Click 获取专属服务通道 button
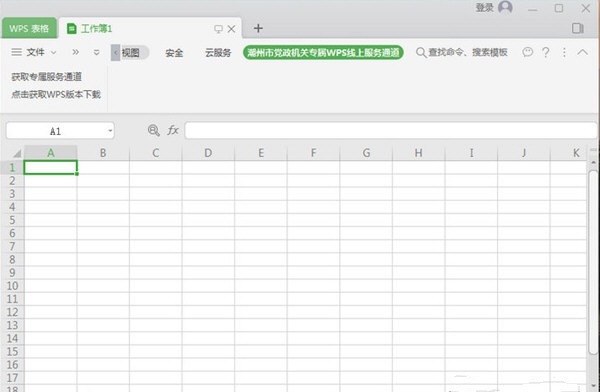This screenshot has height=392, width=600. point(47,77)
